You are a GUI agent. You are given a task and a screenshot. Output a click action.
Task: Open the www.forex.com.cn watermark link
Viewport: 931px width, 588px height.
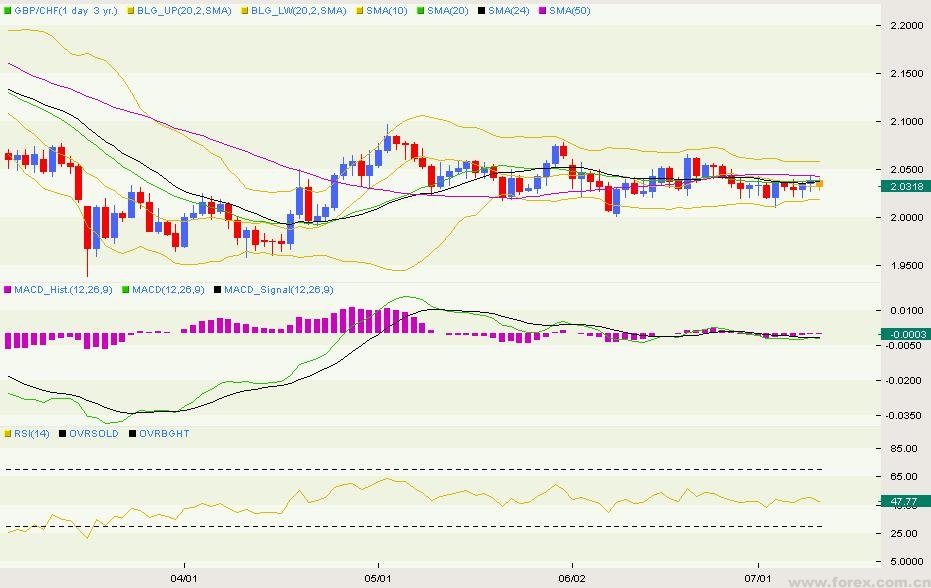coord(862,578)
